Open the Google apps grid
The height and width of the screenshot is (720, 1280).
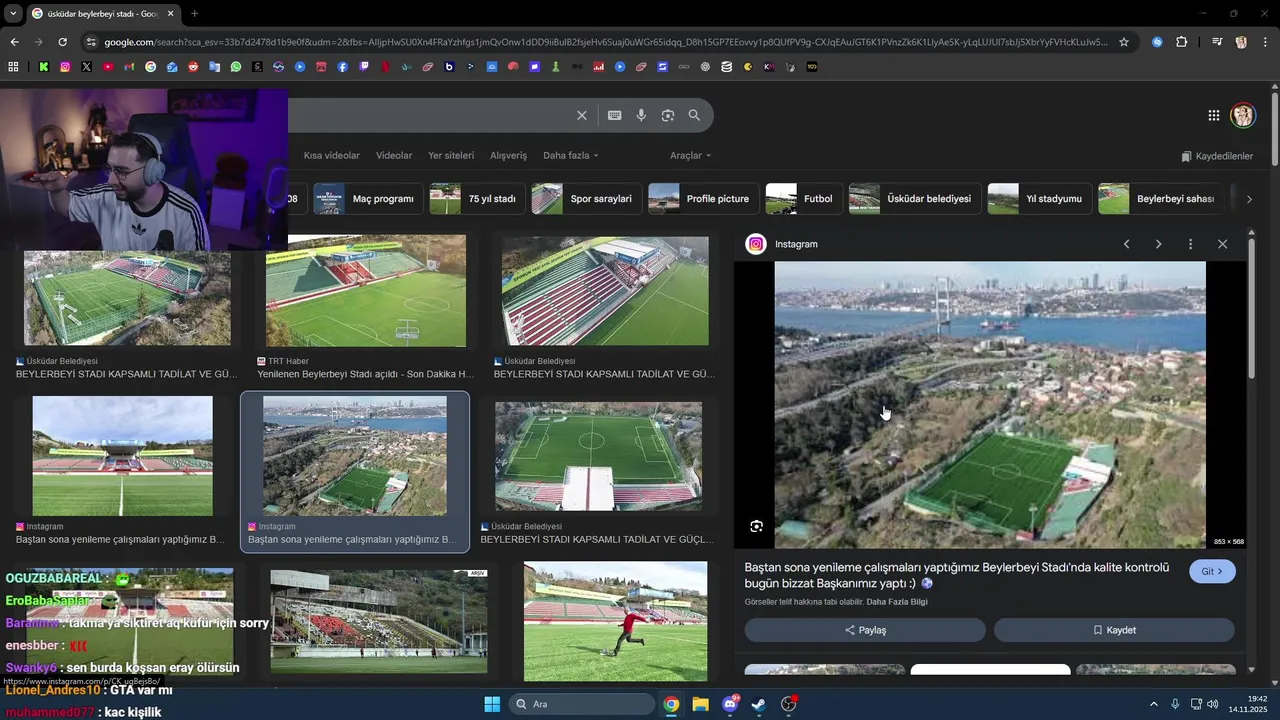[1214, 115]
